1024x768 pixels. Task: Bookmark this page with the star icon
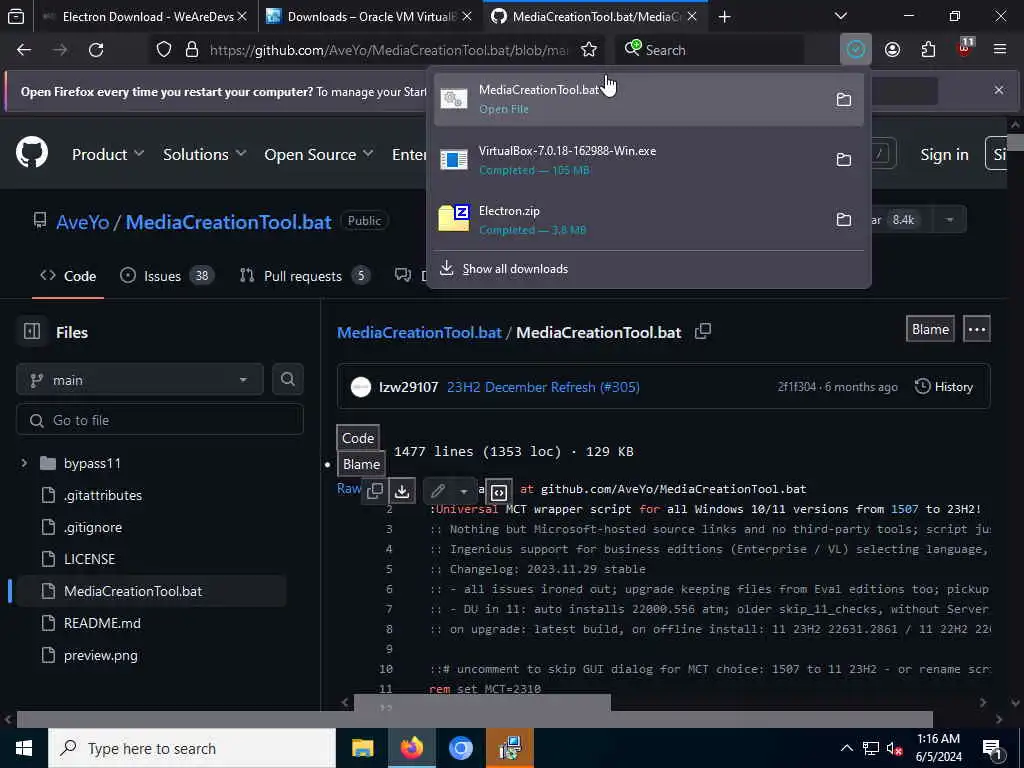coord(588,50)
